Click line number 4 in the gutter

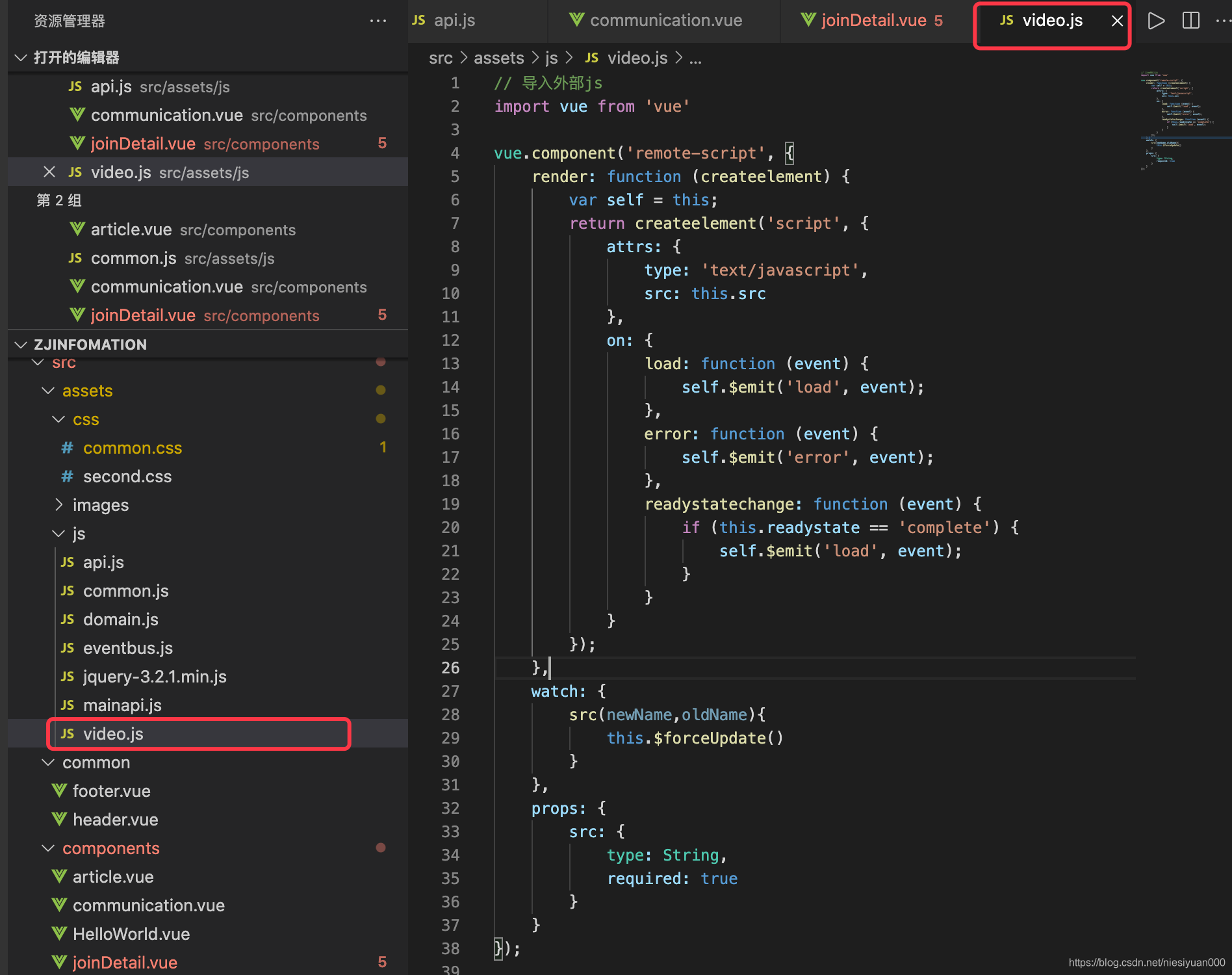click(455, 153)
